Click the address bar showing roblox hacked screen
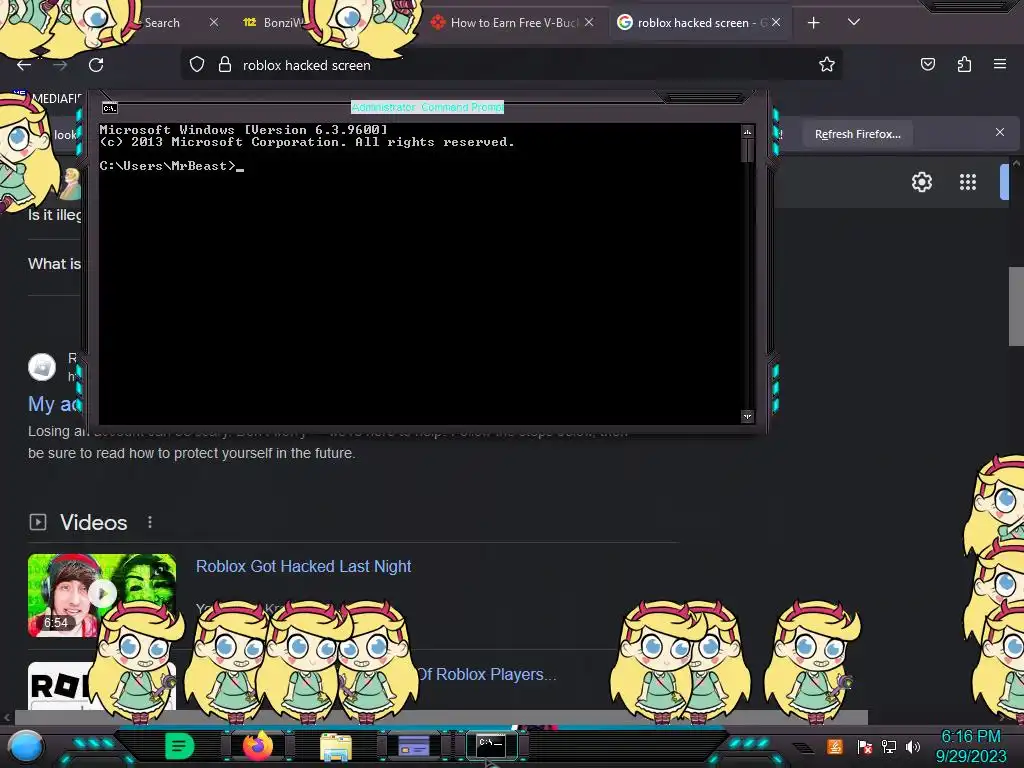1024x768 pixels. (511, 65)
